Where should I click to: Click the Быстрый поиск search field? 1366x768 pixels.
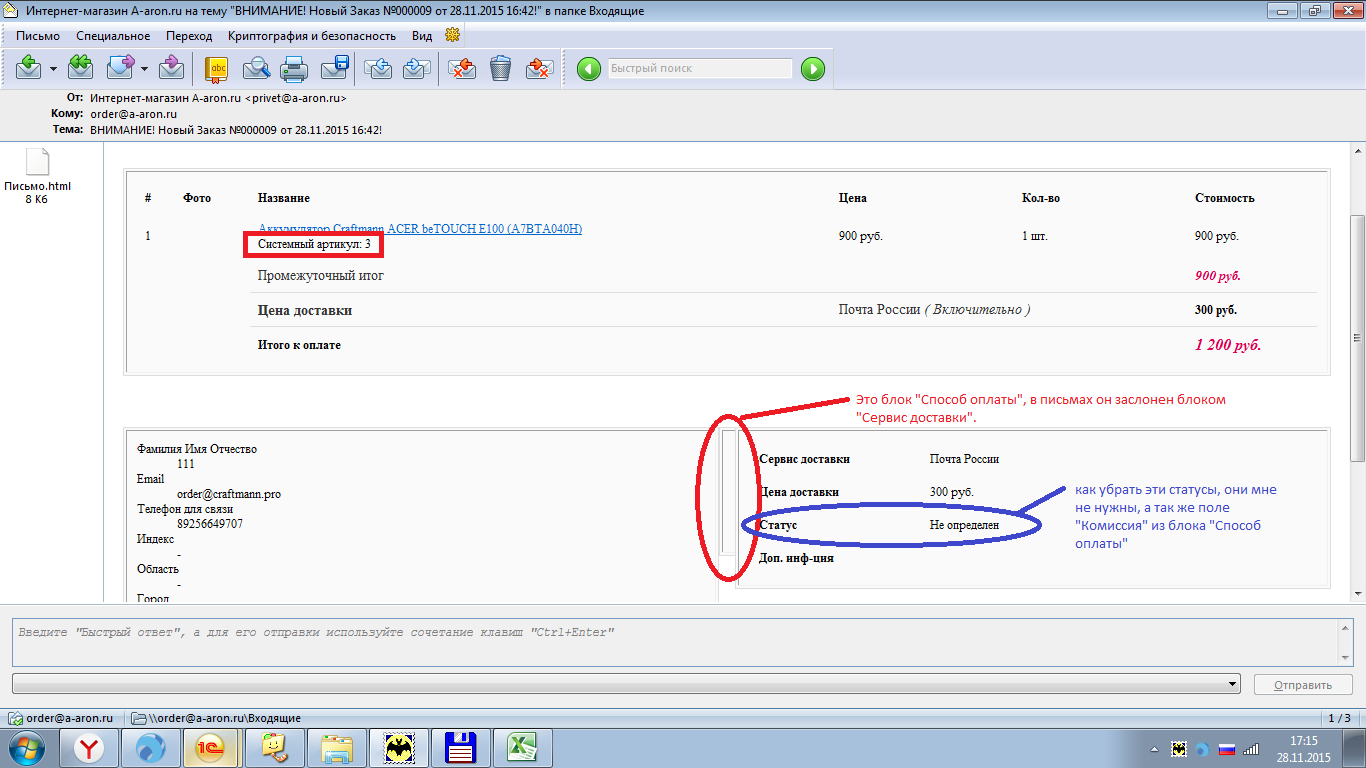click(699, 69)
